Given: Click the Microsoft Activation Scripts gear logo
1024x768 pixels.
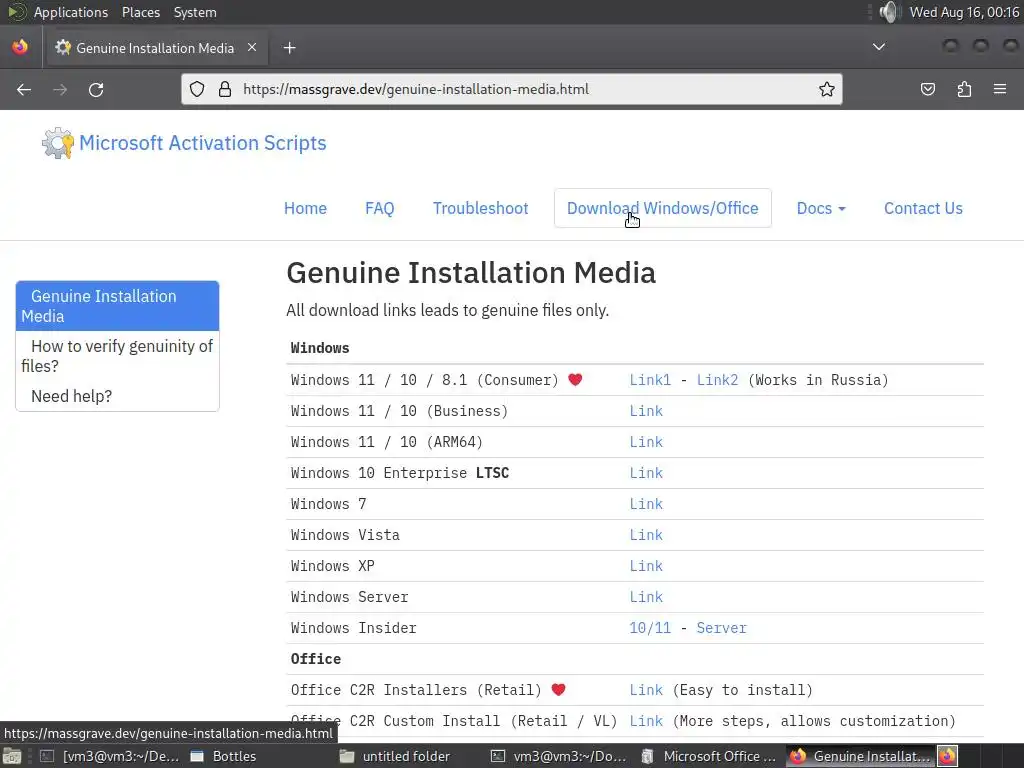Looking at the screenshot, I should click(x=57, y=143).
